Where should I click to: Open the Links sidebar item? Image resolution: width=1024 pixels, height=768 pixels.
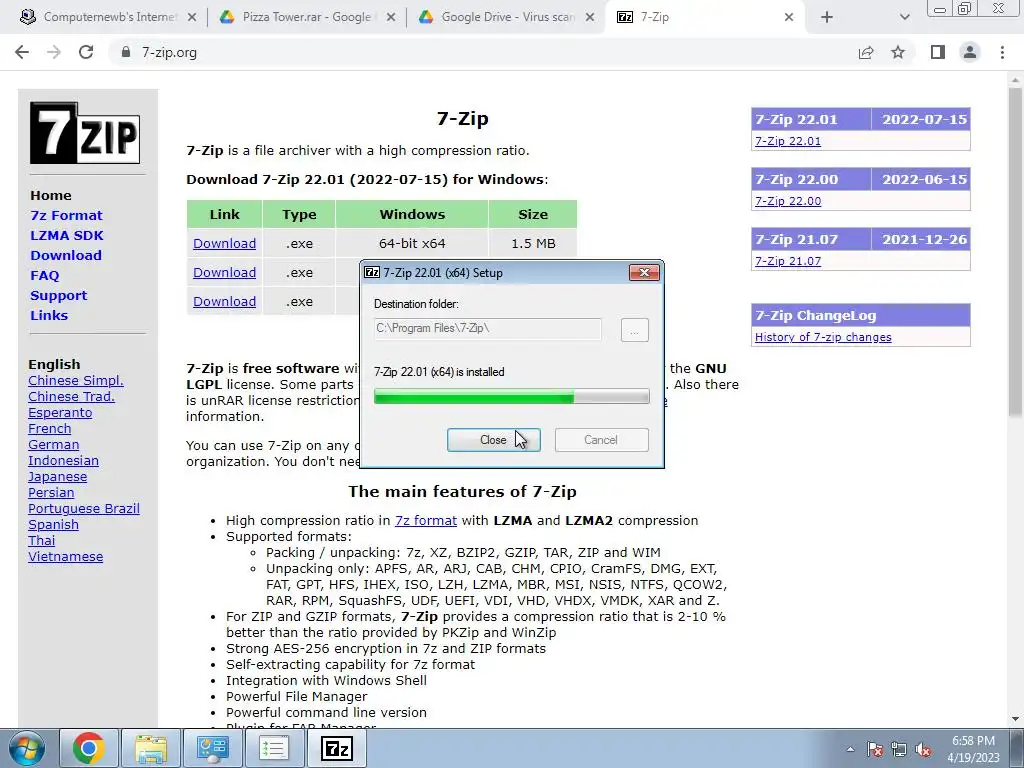(49, 315)
